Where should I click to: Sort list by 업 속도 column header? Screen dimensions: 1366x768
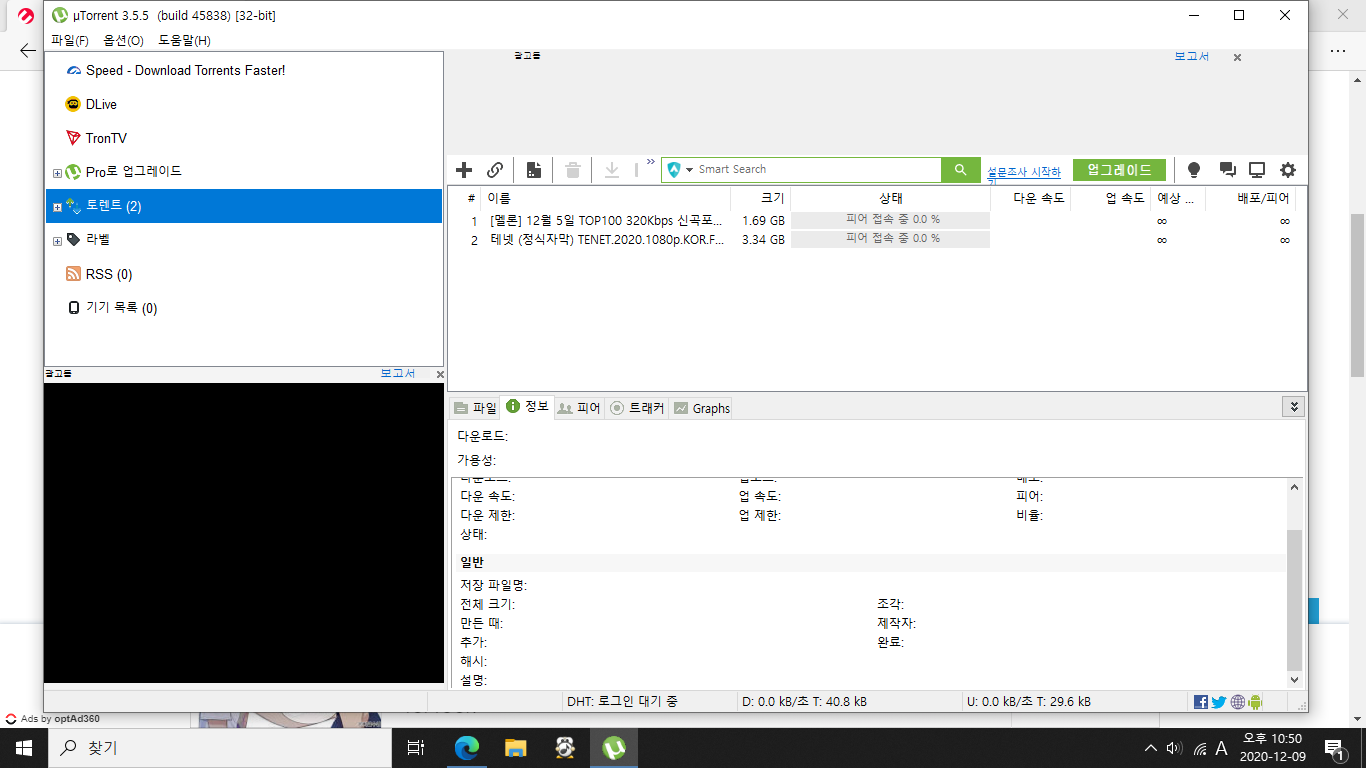(1110, 198)
